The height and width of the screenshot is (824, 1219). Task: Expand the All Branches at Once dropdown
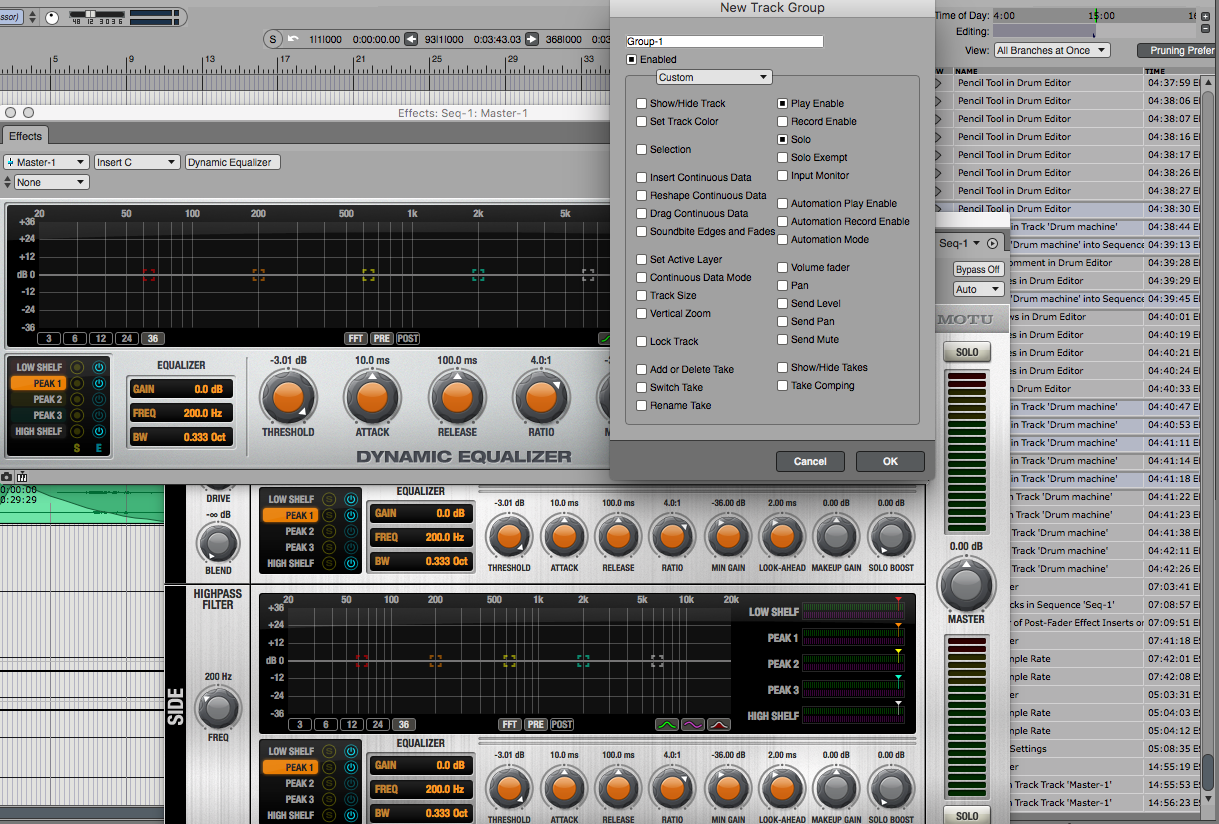[1051, 50]
